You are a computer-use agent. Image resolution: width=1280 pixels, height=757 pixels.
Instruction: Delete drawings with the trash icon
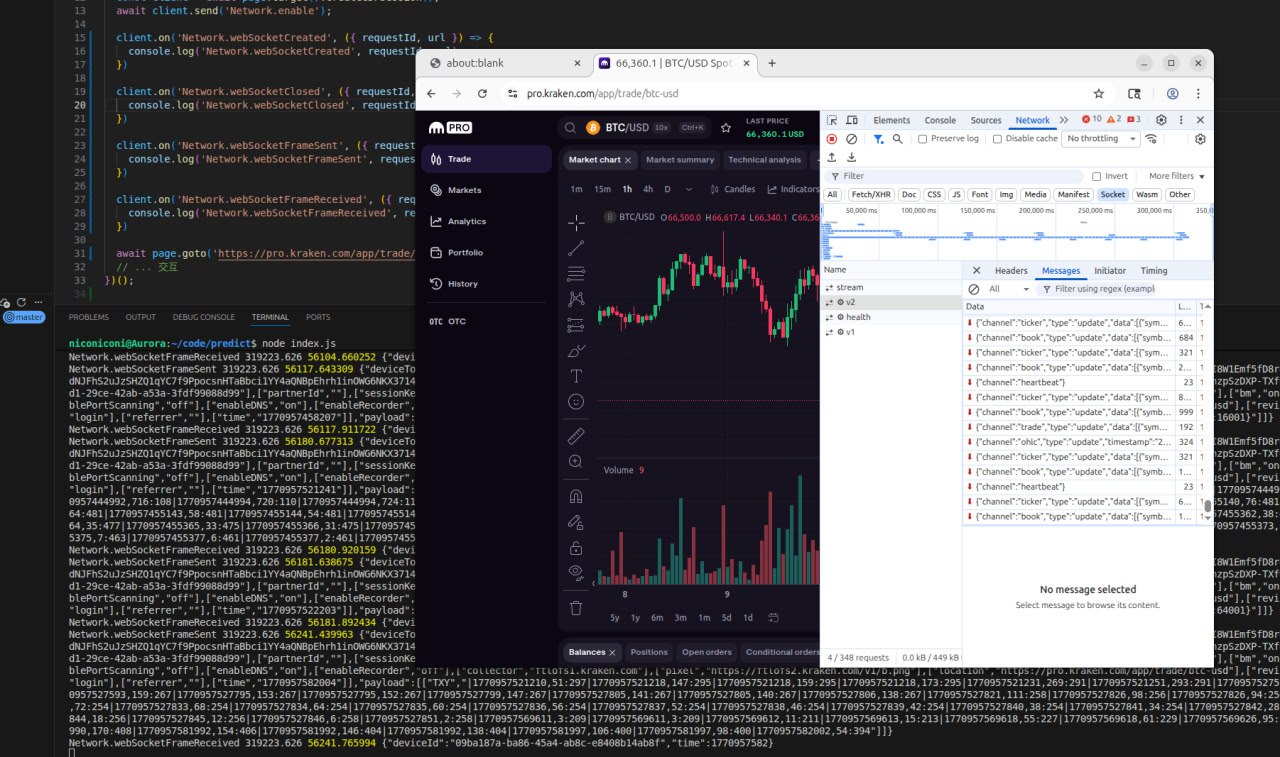pos(576,607)
